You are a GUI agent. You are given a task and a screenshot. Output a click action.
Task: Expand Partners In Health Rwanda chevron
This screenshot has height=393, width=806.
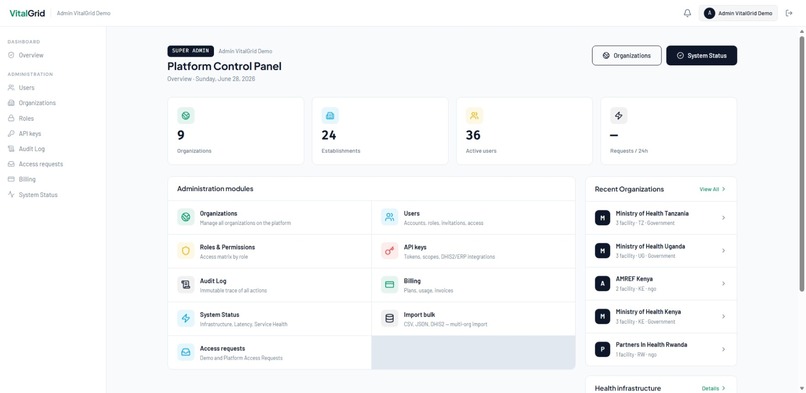coord(723,349)
